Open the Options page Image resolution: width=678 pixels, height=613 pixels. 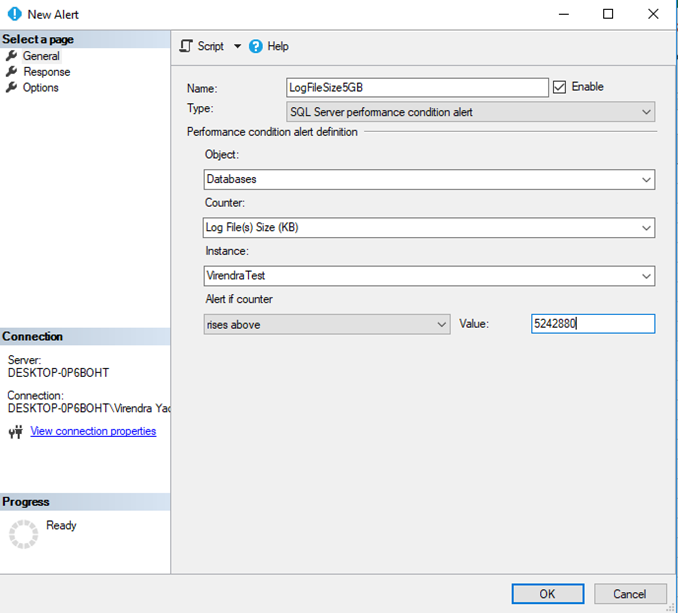[41, 88]
